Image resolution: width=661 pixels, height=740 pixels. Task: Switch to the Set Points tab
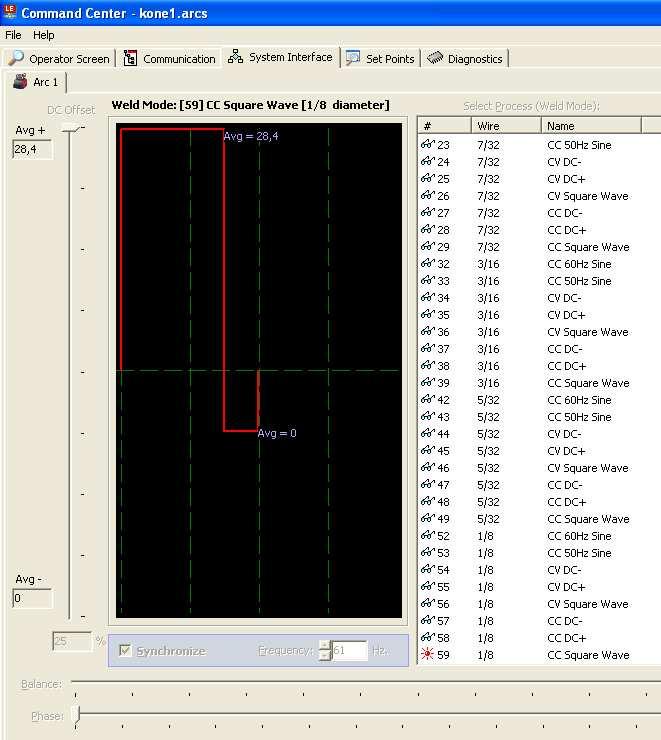pos(380,59)
